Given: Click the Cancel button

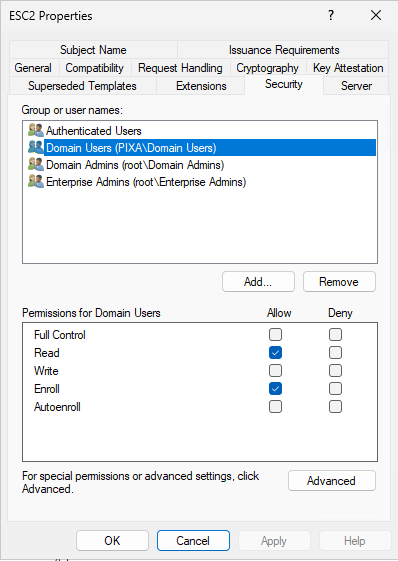Looking at the screenshot, I should (193, 540).
